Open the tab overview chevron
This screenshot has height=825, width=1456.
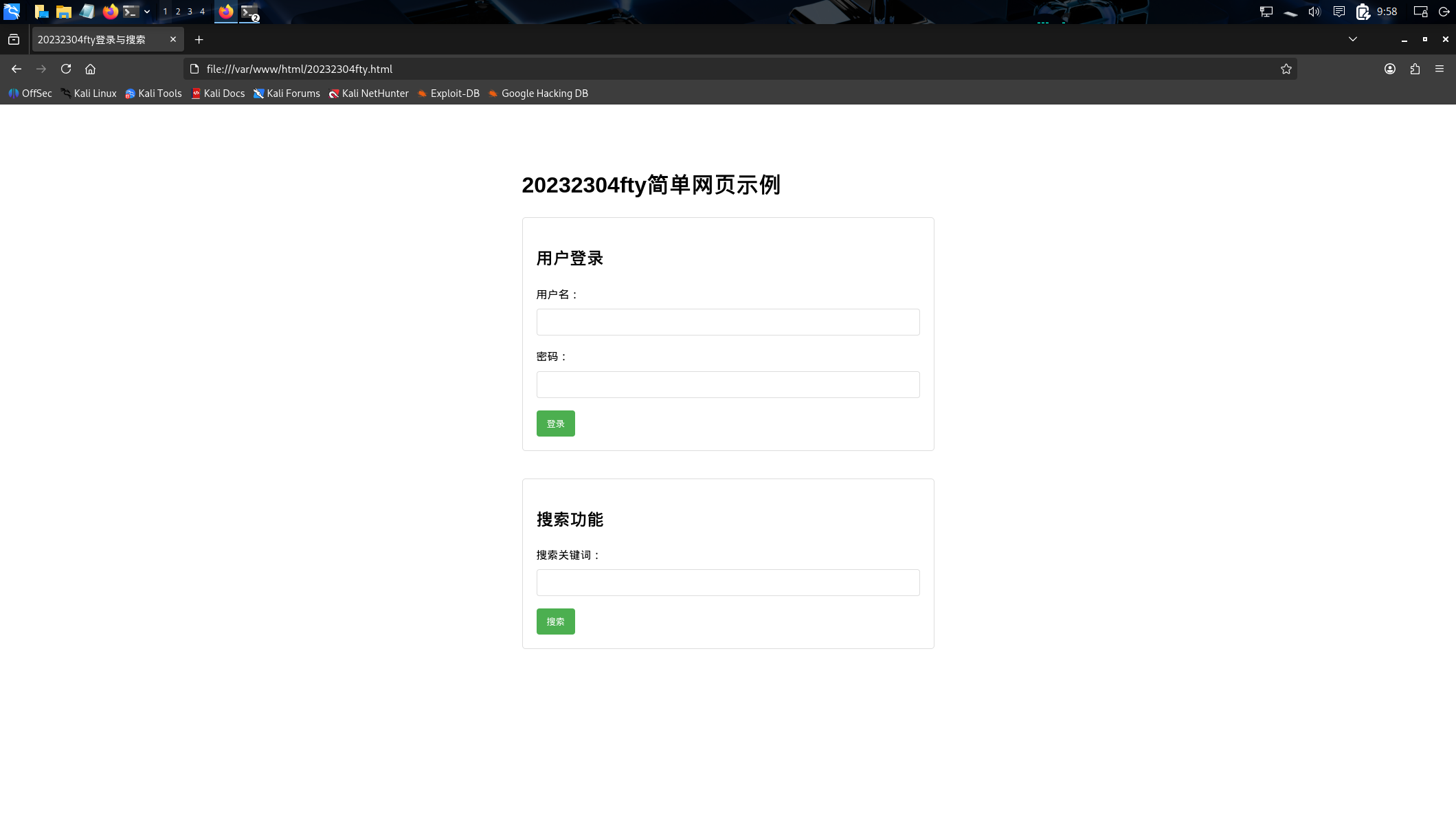point(1352,39)
